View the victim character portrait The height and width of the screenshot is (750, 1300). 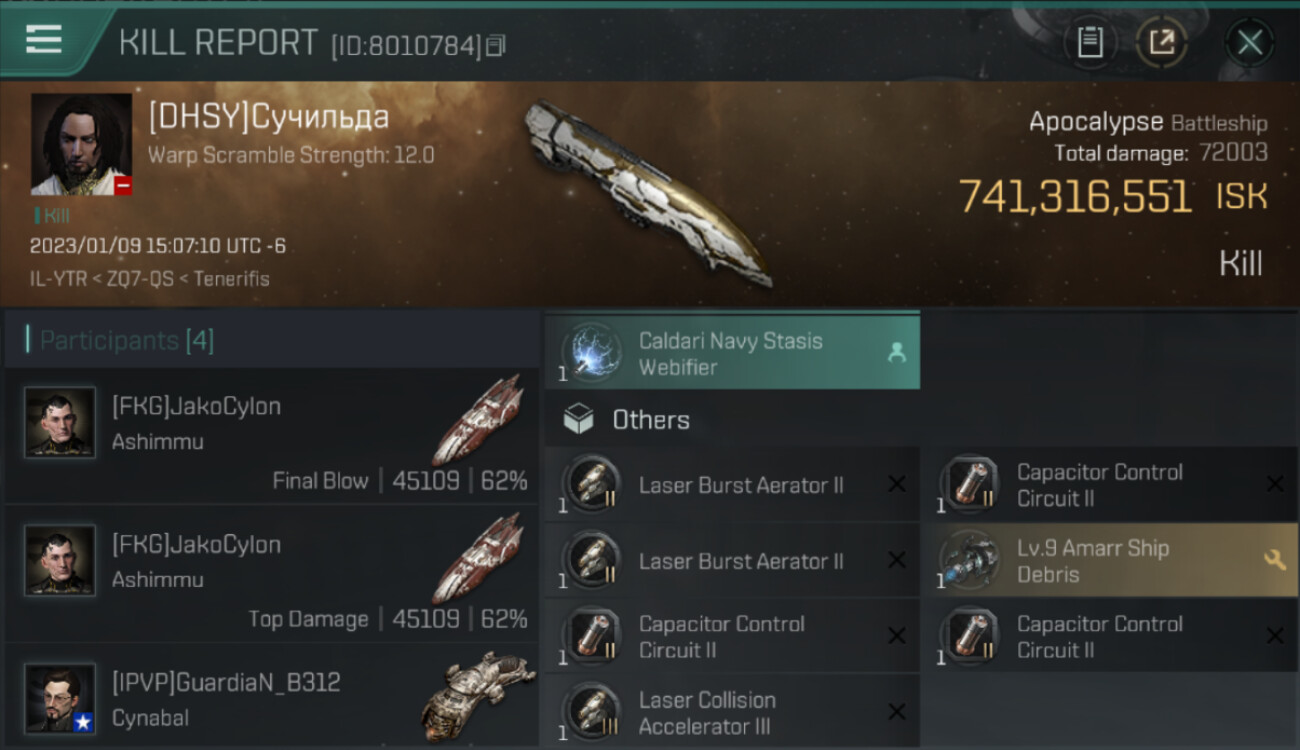(x=81, y=144)
